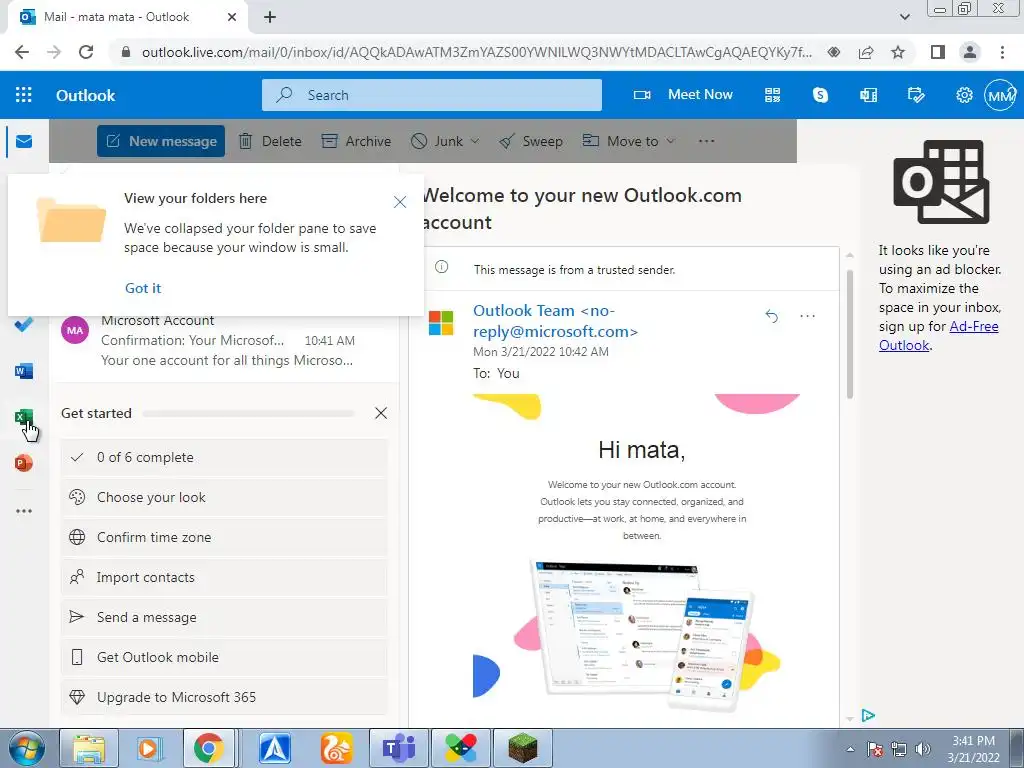Launch Word from the left sidebar
Viewport: 1024px width, 768px height.
pyautogui.click(x=24, y=371)
